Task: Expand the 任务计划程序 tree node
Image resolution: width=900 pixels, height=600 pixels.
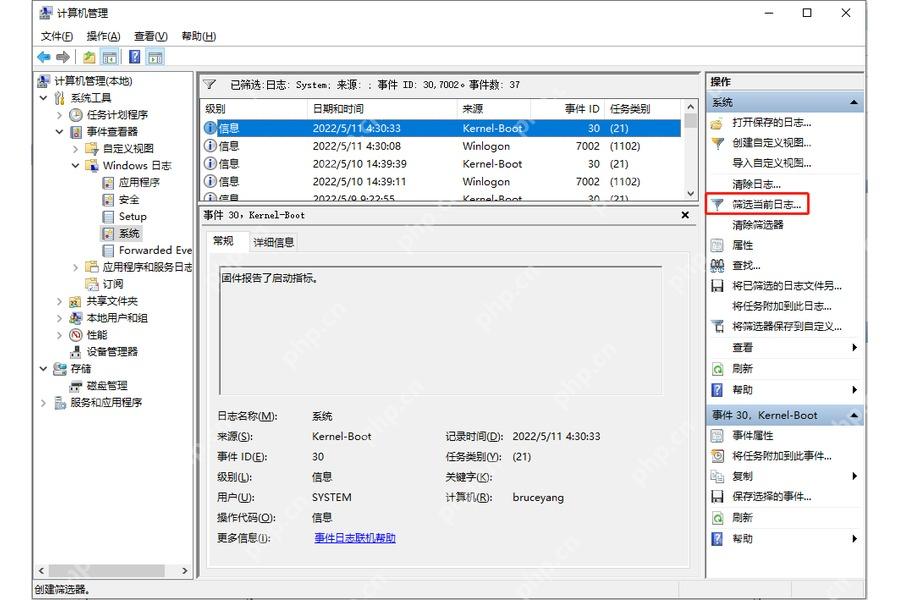Action: click(x=59, y=115)
